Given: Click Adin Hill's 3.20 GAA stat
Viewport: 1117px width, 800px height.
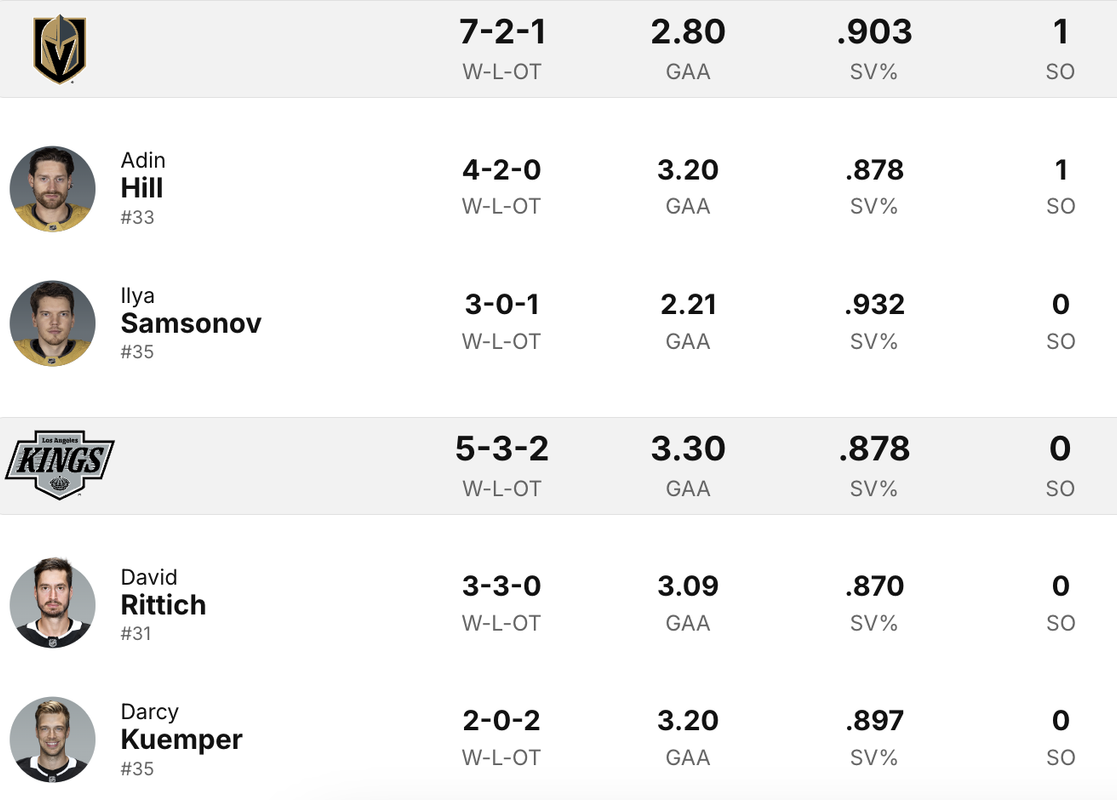Looking at the screenshot, I should [x=687, y=170].
